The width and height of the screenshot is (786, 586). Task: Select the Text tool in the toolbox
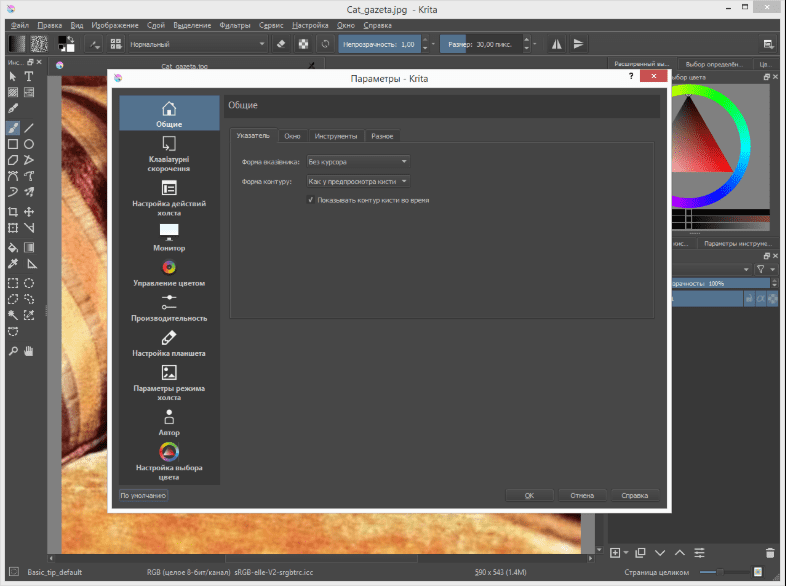pyautogui.click(x=29, y=76)
